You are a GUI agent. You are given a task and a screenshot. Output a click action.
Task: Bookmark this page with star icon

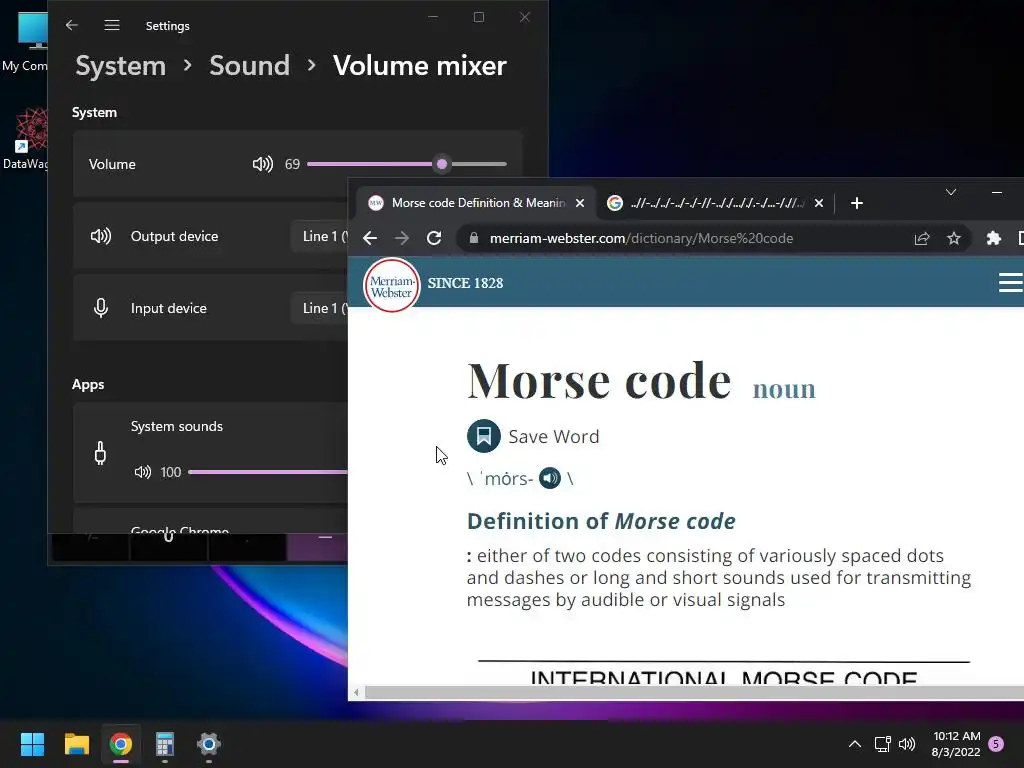[954, 238]
